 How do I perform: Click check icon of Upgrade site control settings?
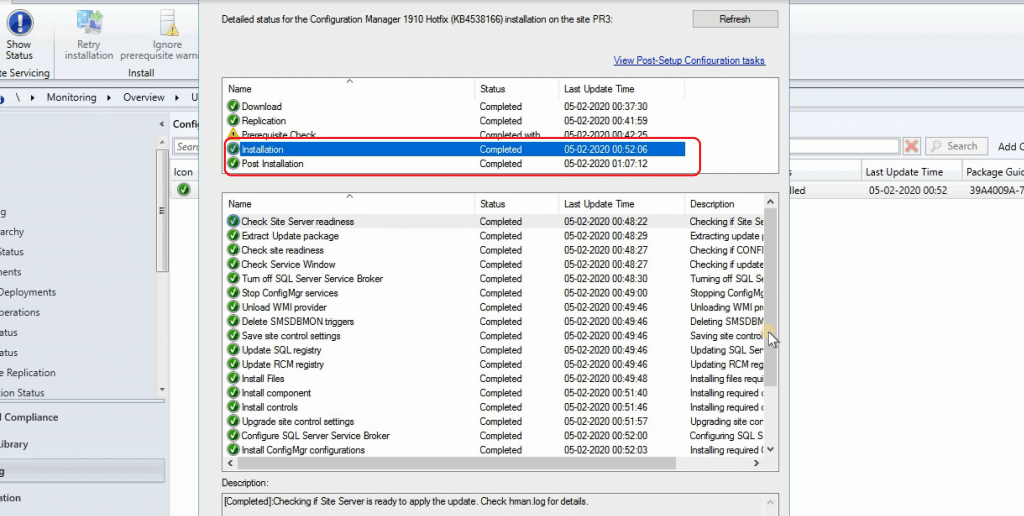[233, 422]
